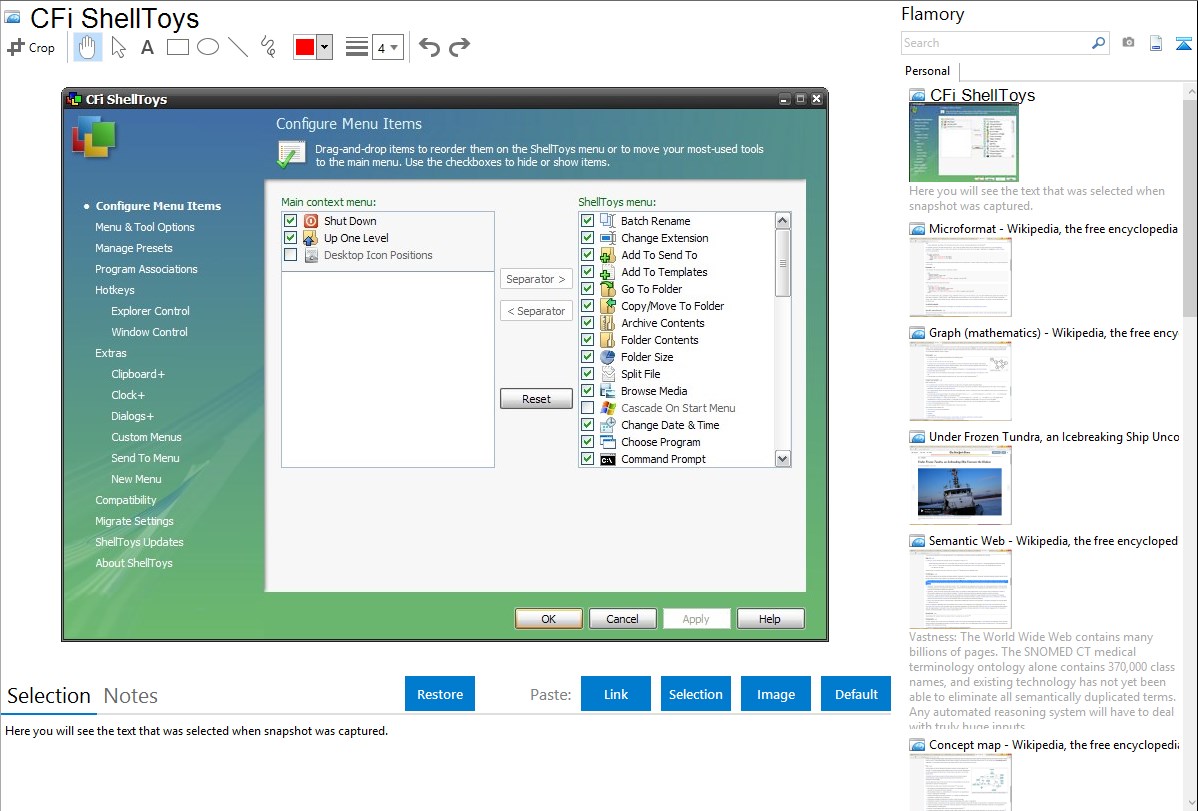Open the color picker dropdown arrow

[x=324, y=47]
